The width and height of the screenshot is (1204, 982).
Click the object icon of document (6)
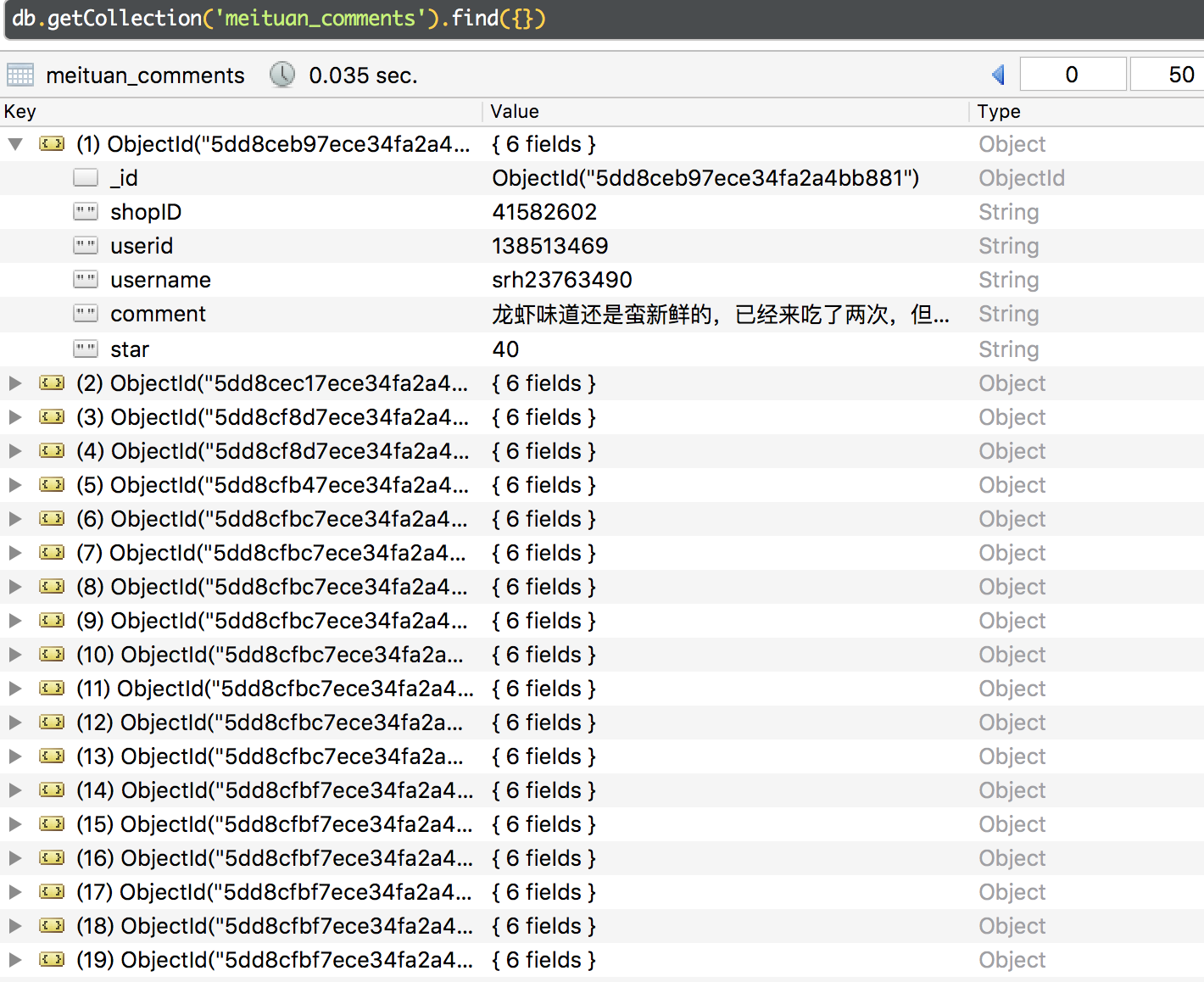(x=52, y=519)
